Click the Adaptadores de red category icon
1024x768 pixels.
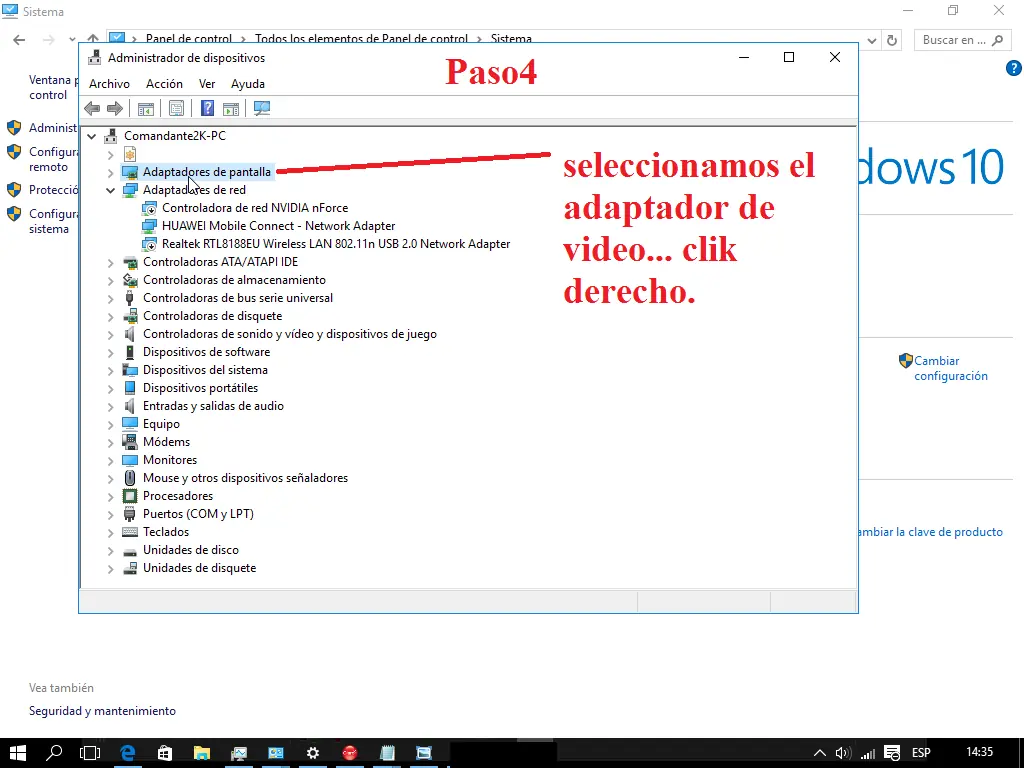pyautogui.click(x=130, y=190)
